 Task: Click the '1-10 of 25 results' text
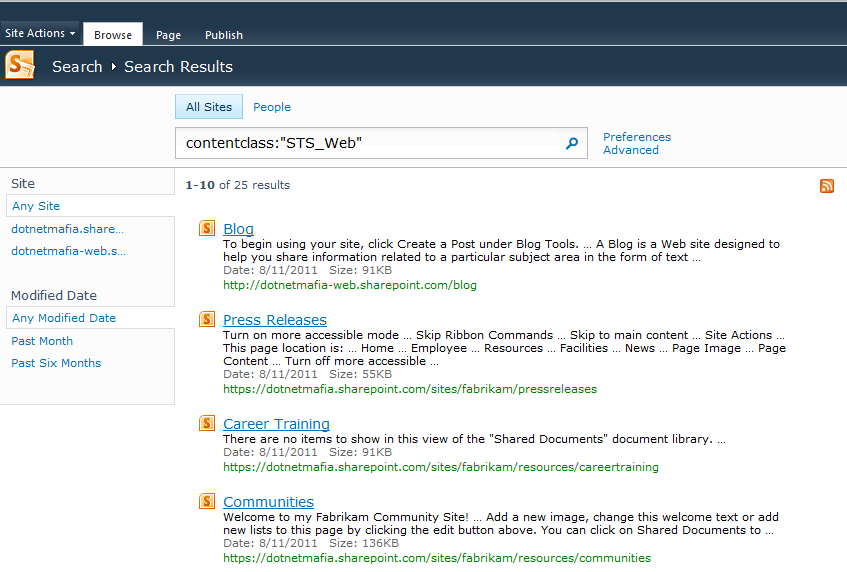tap(238, 185)
